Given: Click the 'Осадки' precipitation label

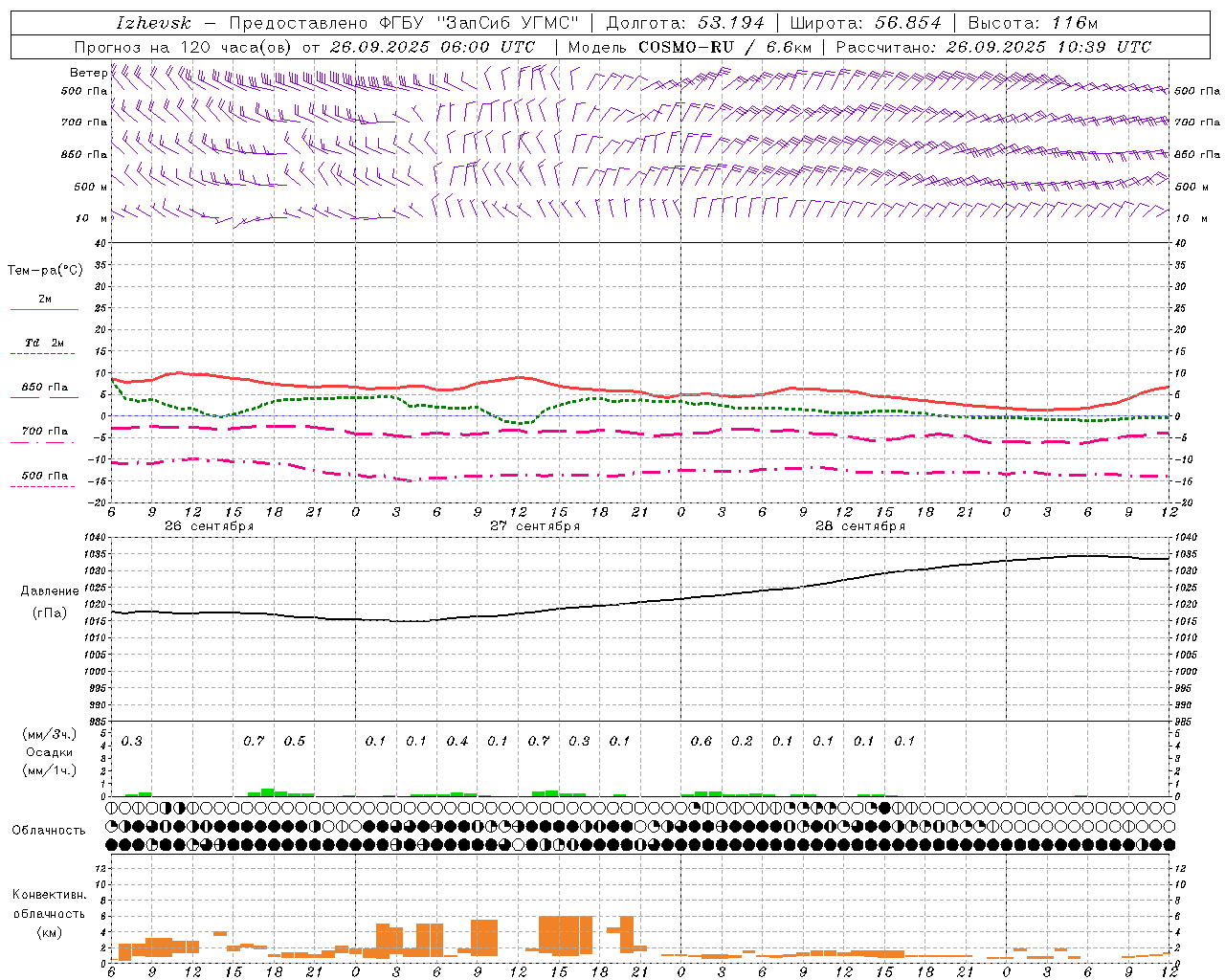Looking at the screenshot, I should coord(50,753).
